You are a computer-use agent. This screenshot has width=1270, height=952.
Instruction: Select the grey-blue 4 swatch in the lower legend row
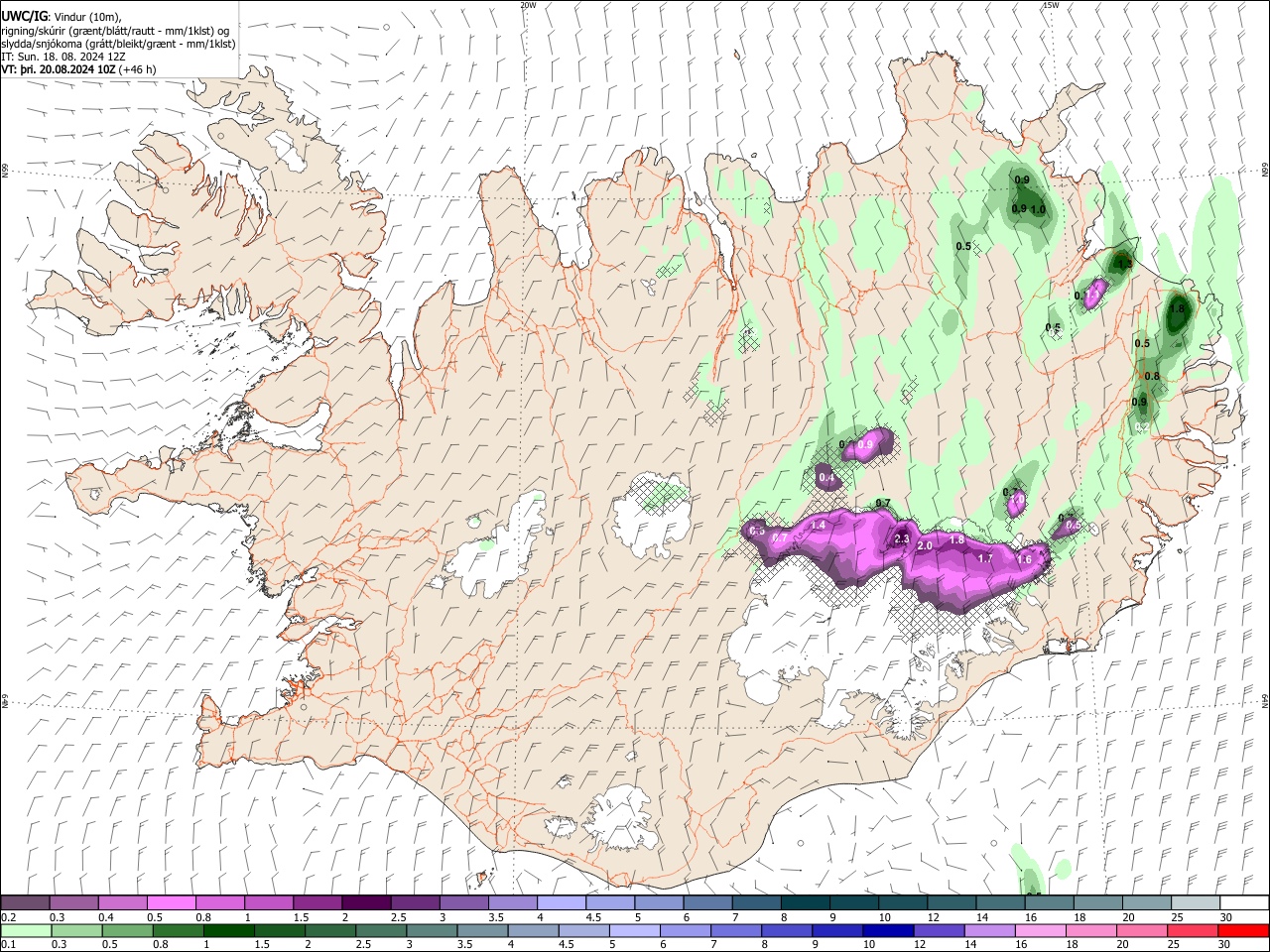pyautogui.click(x=532, y=930)
